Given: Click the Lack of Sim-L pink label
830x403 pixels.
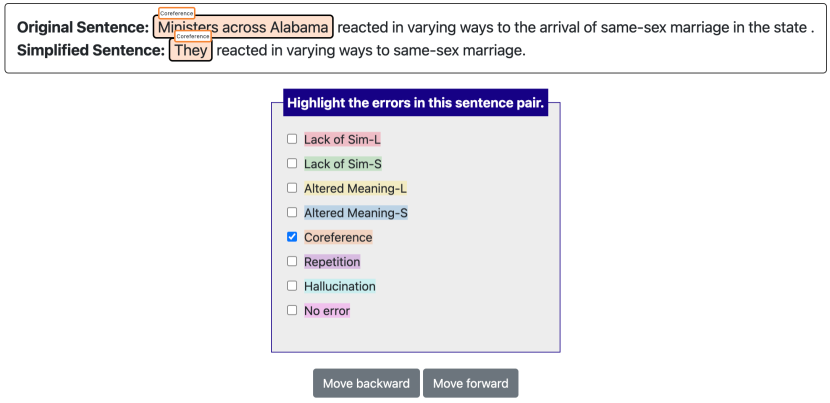Looking at the screenshot, I should [x=342, y=139].
